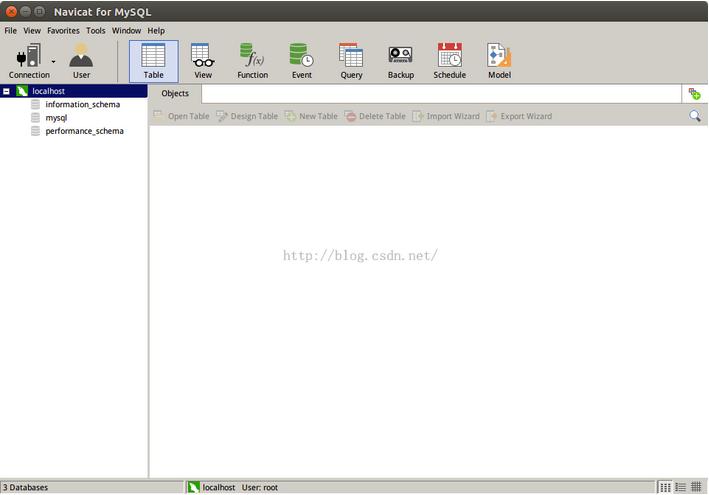Select the Table objects icon
Screen dimensions: 709x495
(154, 61)
